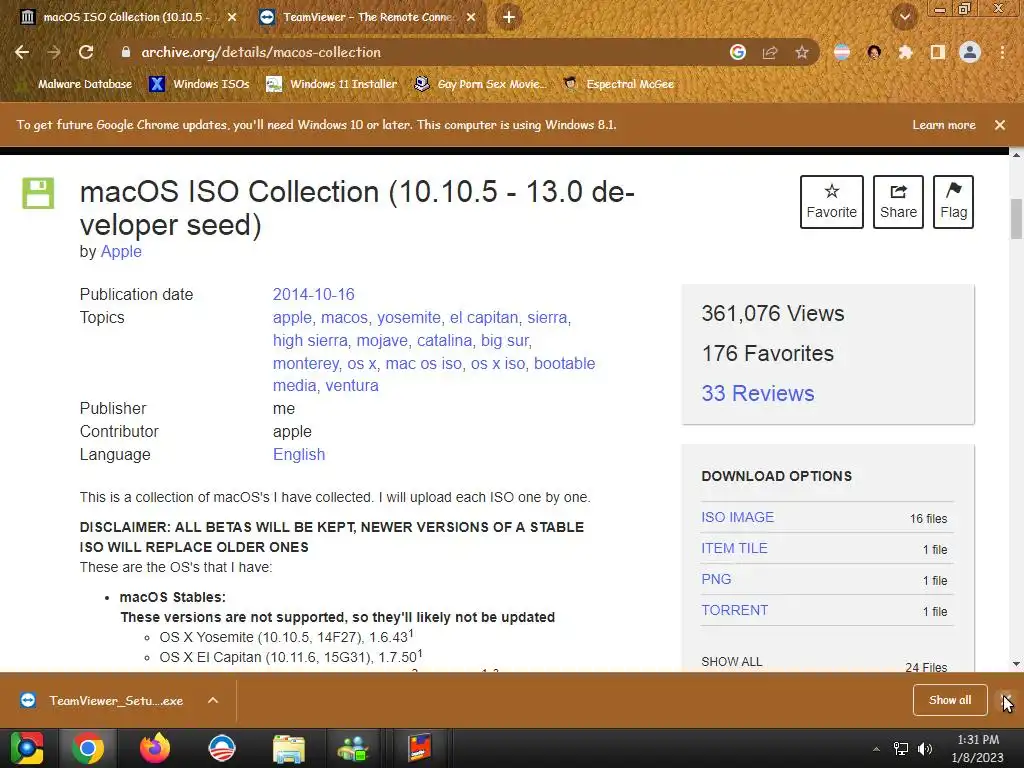Click the address bar URL
This screenshot has width=1024, height=768.
pyautogui.click(x=261, y=52)
